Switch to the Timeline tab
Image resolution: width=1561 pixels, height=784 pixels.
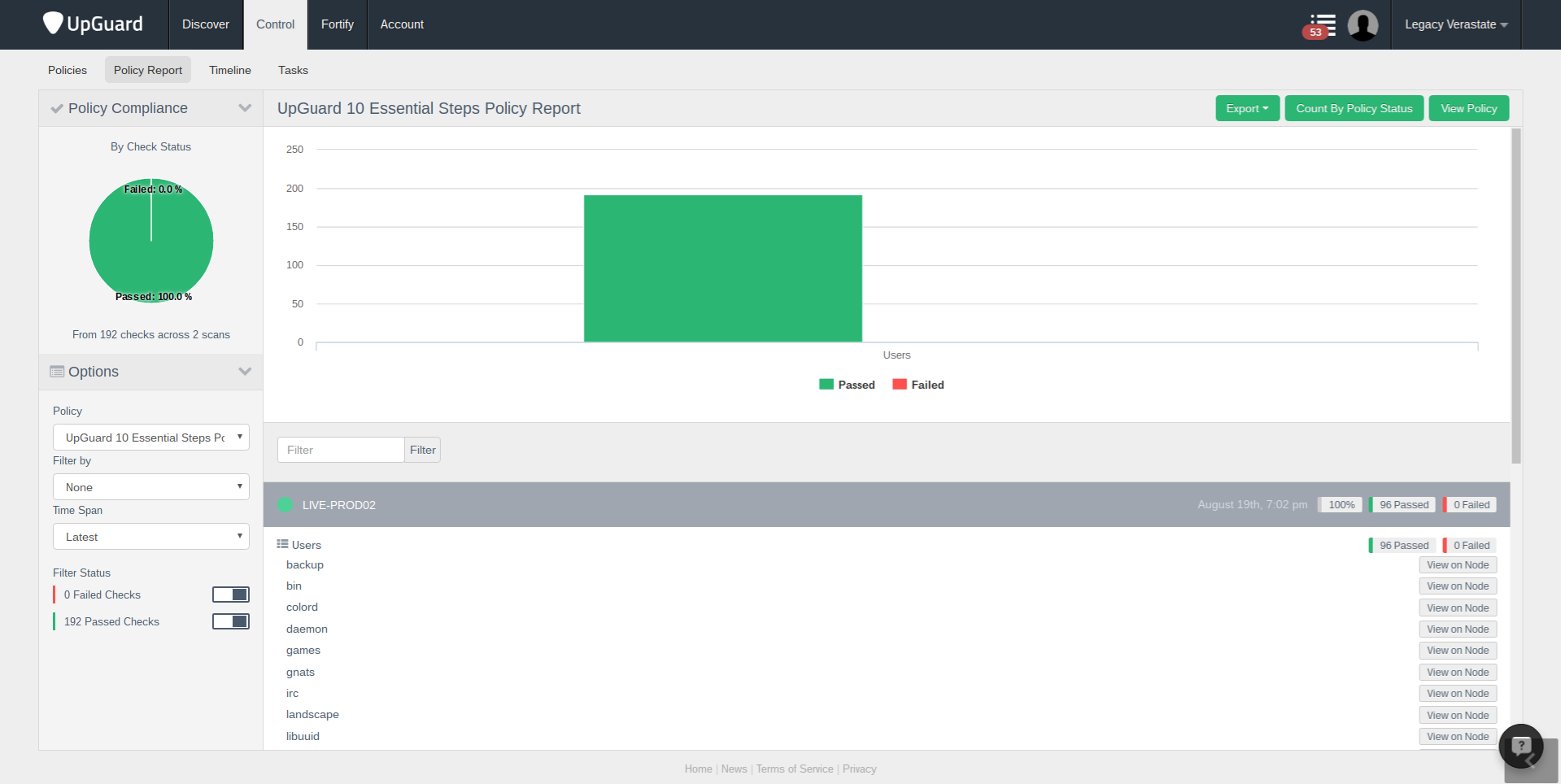230,70
